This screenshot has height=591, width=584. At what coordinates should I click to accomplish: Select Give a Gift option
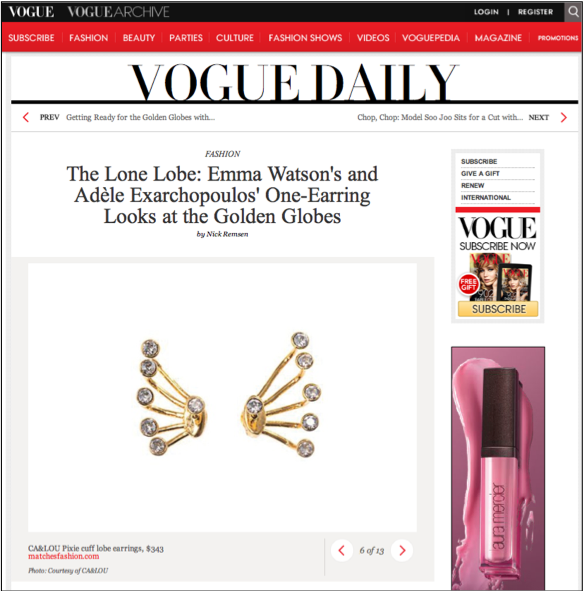(480, 173)
